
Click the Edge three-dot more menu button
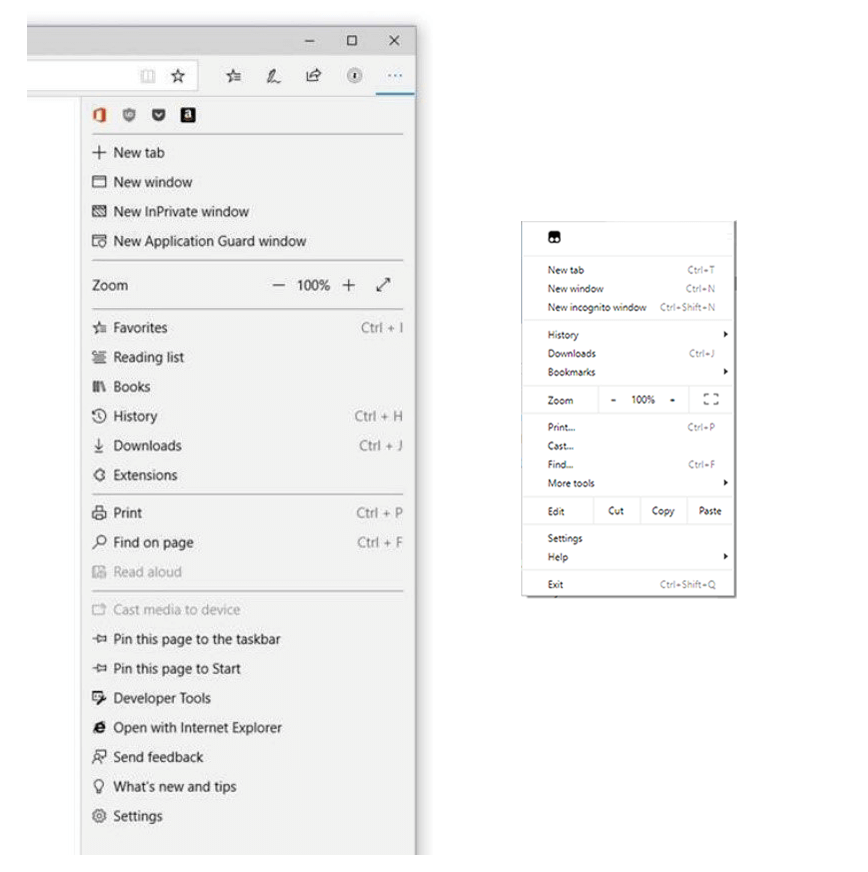(x=395, y=75)
